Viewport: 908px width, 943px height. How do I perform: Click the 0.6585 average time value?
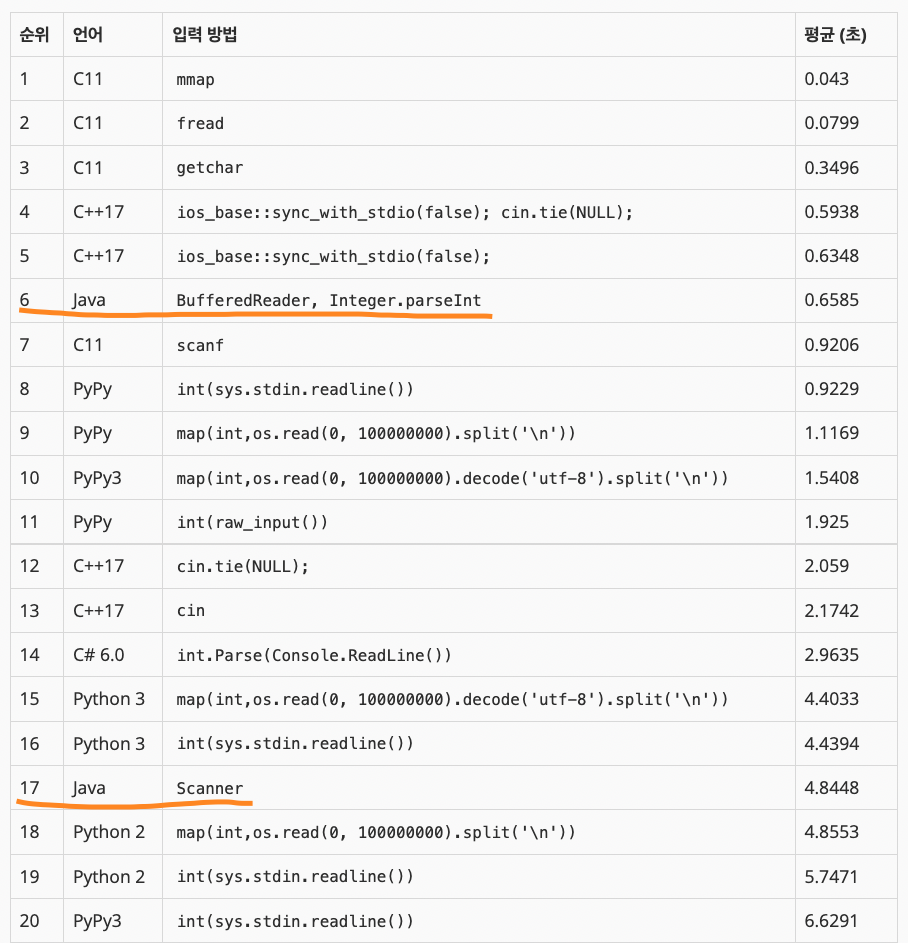824,300
